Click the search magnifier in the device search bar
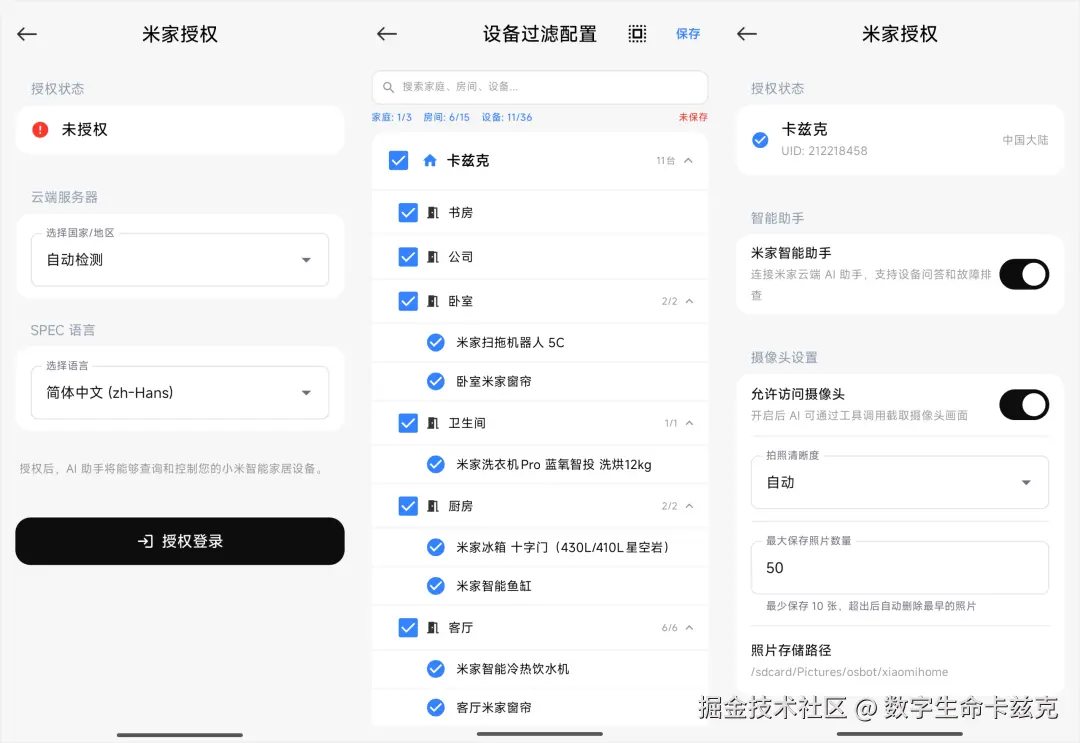The image size is (1080, 743). click(389, 87)
